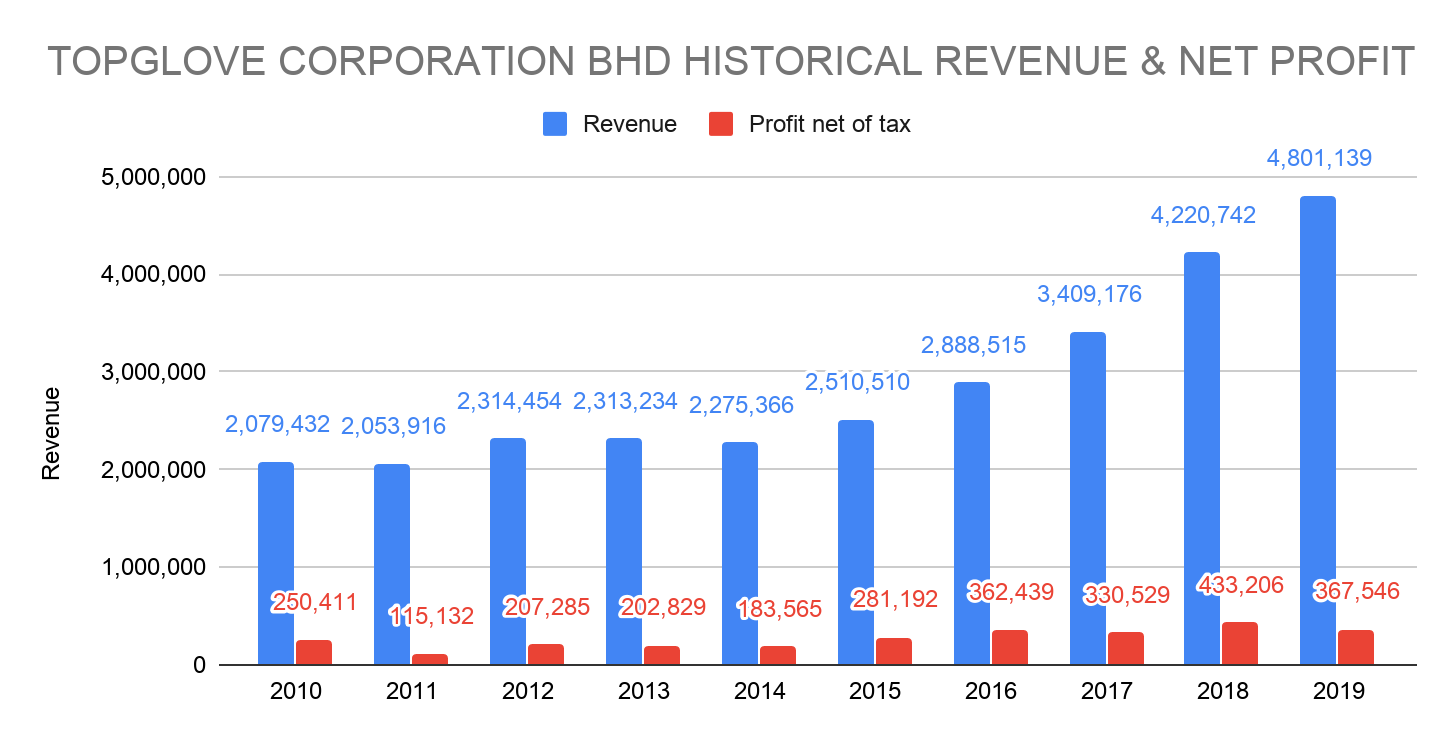Image resolution: width=1454 pixels, height=742 pixels.
Task: Select the 2017 red profit bar
Action: click(1126, 649)
